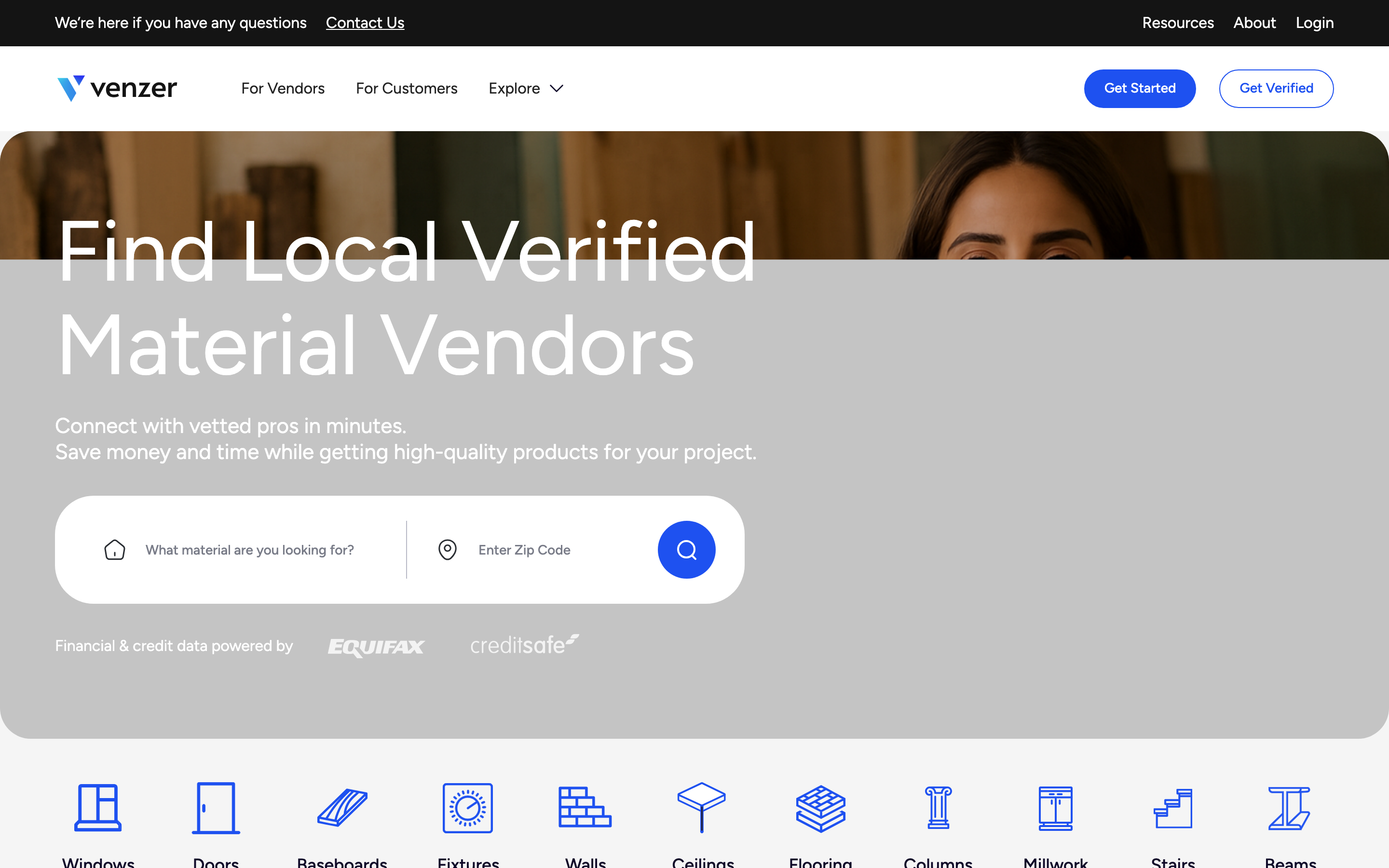Expand the Explore dropdown menu
The height and width of the screenshot is (868, 1389).
click(x=526, y=88)
